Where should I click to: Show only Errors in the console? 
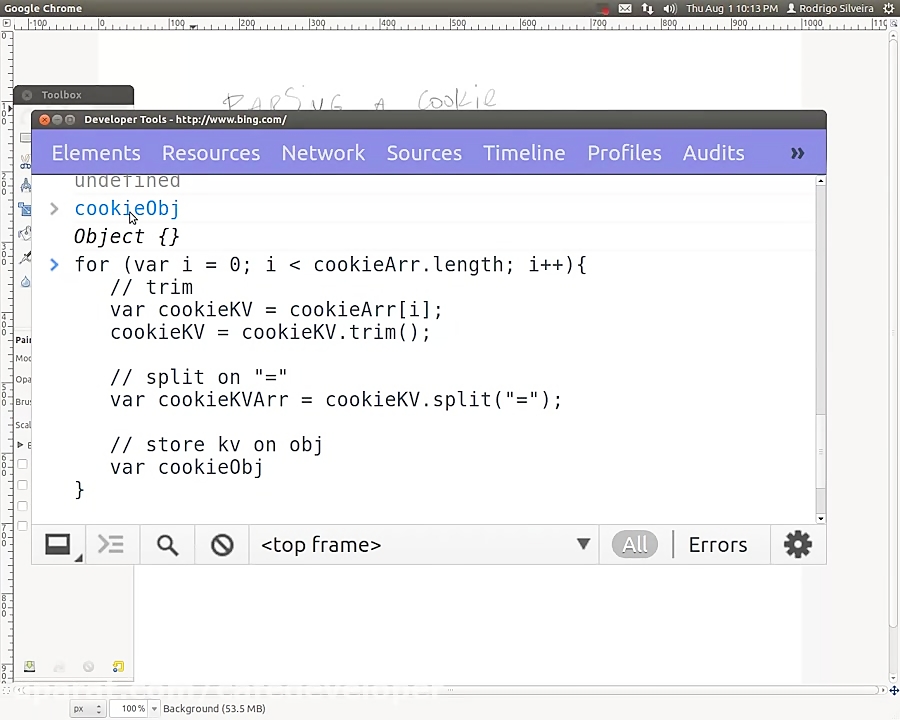(717, 544)
